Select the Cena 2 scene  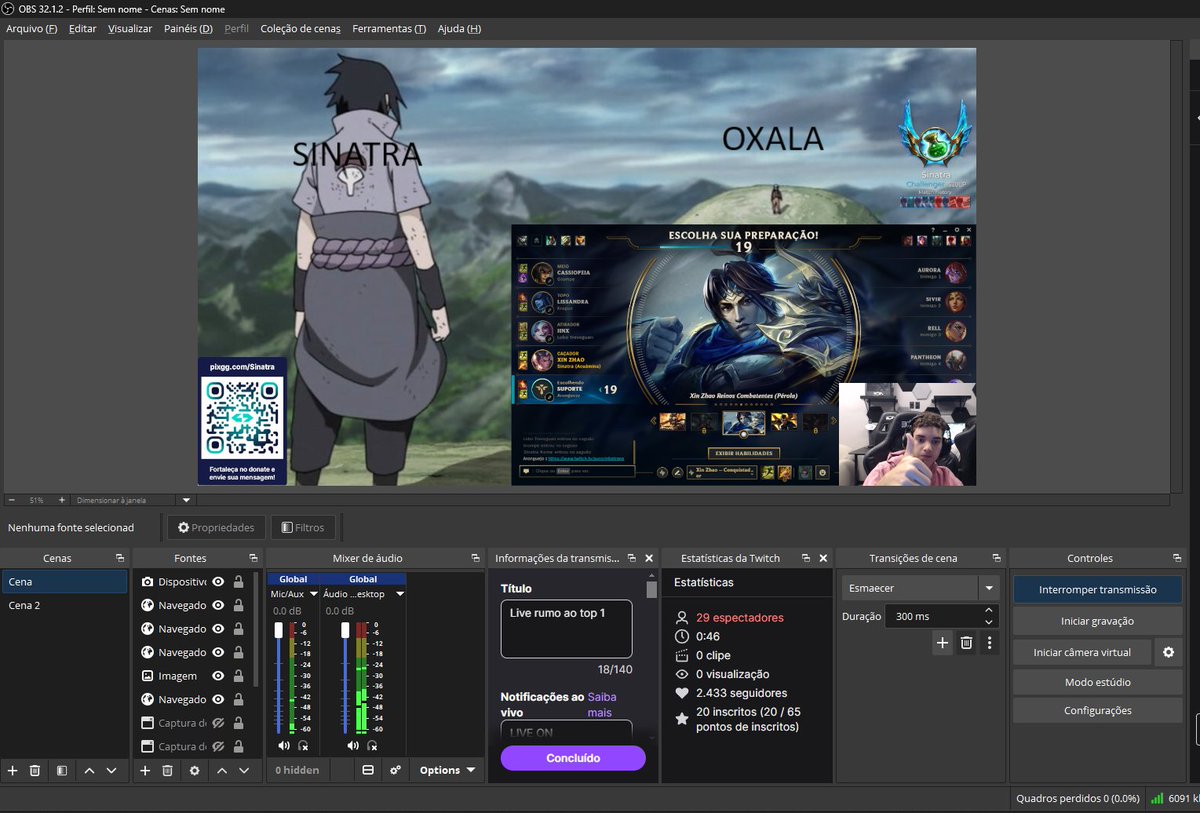pos(65,605)
